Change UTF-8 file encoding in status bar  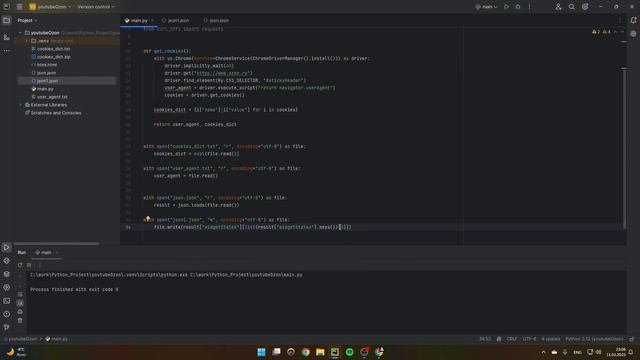529,339
